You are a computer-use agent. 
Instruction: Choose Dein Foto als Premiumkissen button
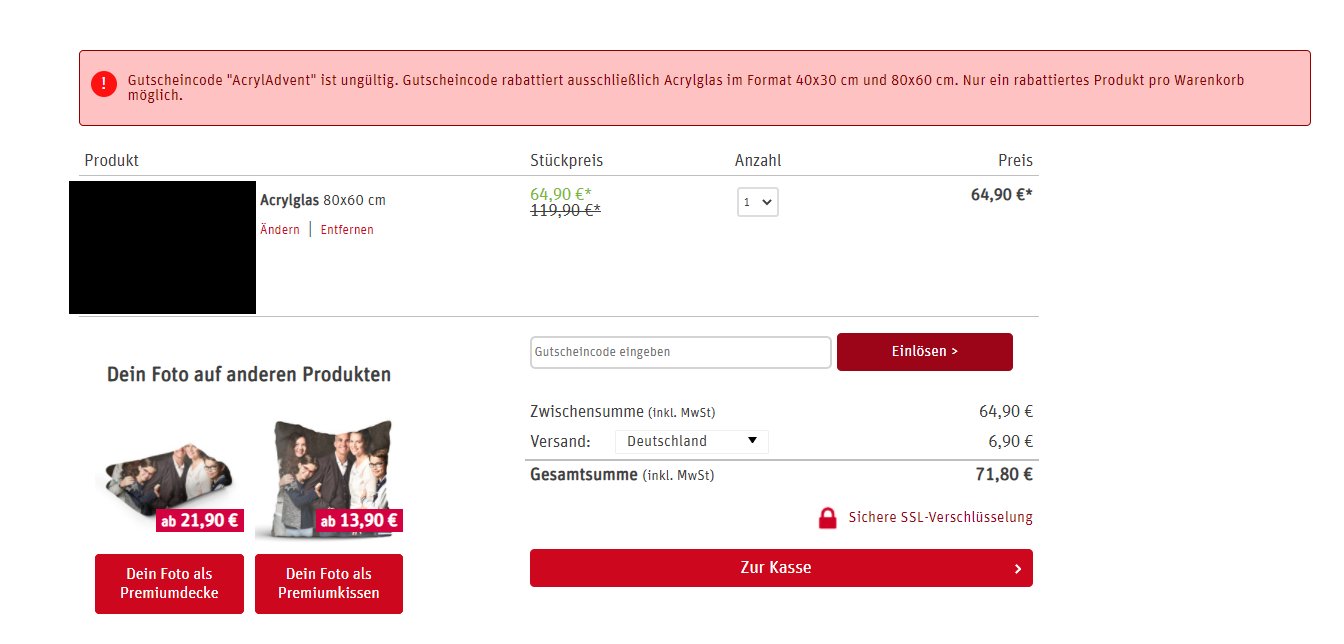point(329,584)
